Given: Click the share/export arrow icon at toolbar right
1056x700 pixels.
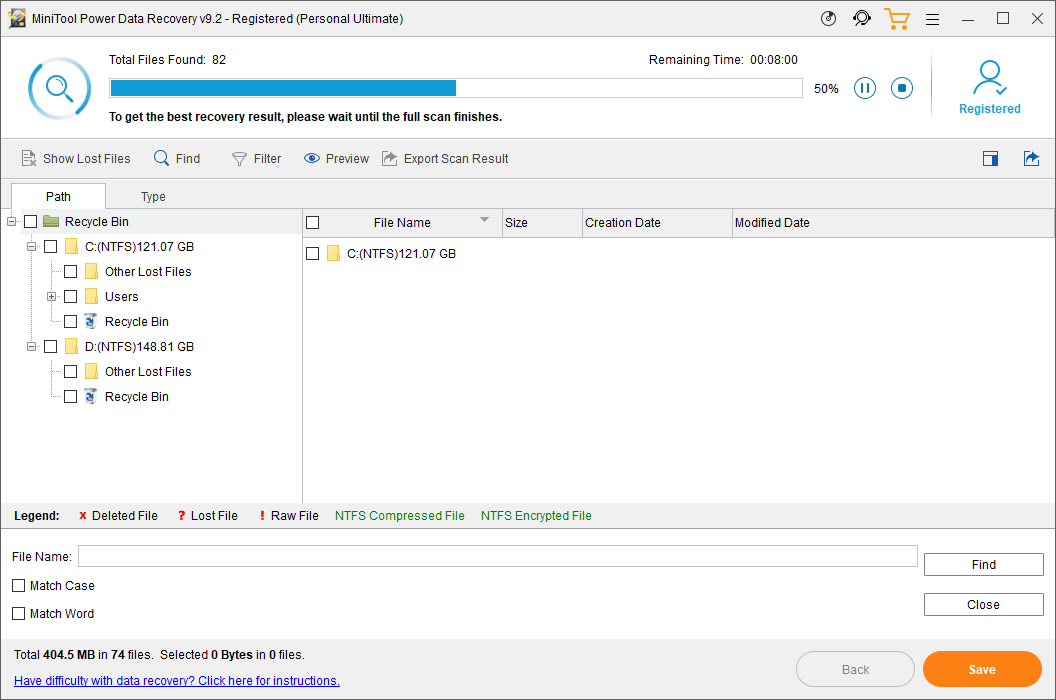Looking at the screenshot, I should (1031, 158).
